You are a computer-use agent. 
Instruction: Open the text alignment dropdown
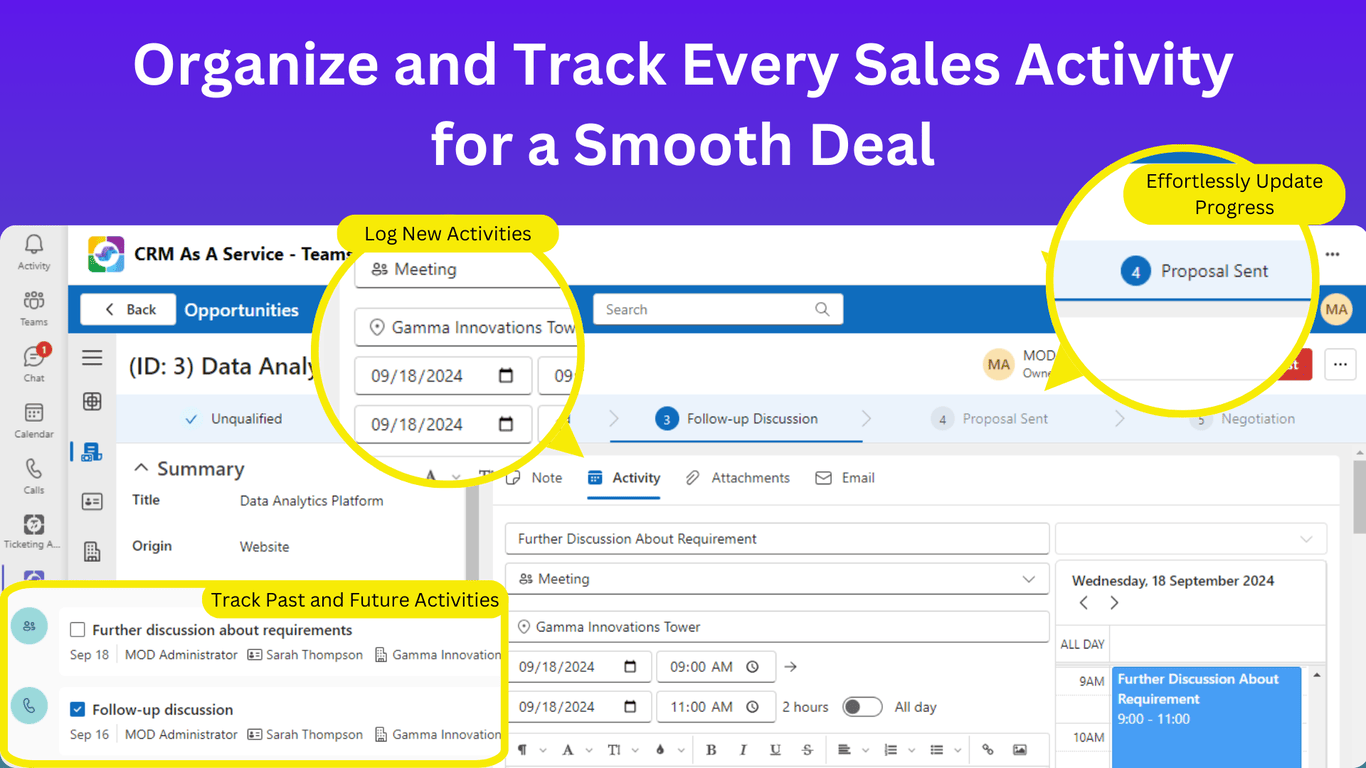tap(851, 750)
